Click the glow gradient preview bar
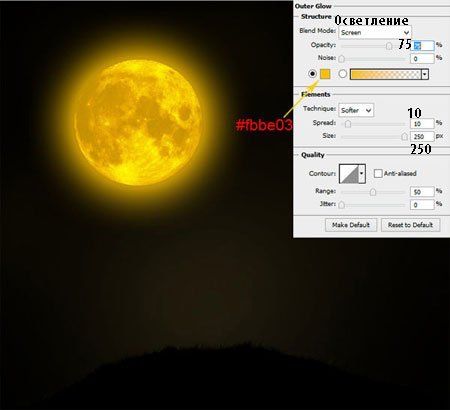 click(385, 74)
